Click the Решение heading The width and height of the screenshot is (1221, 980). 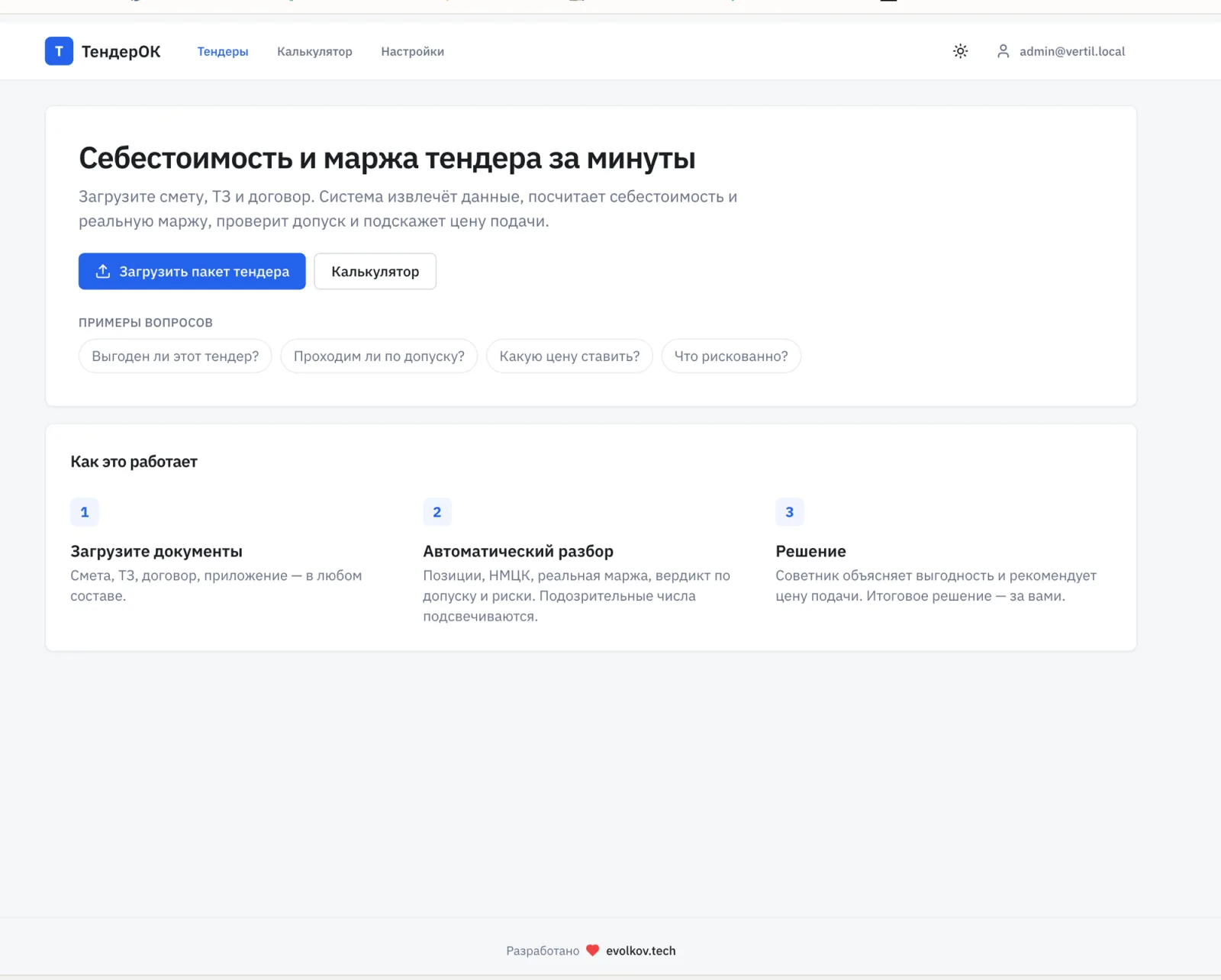(x=810, y=551)
